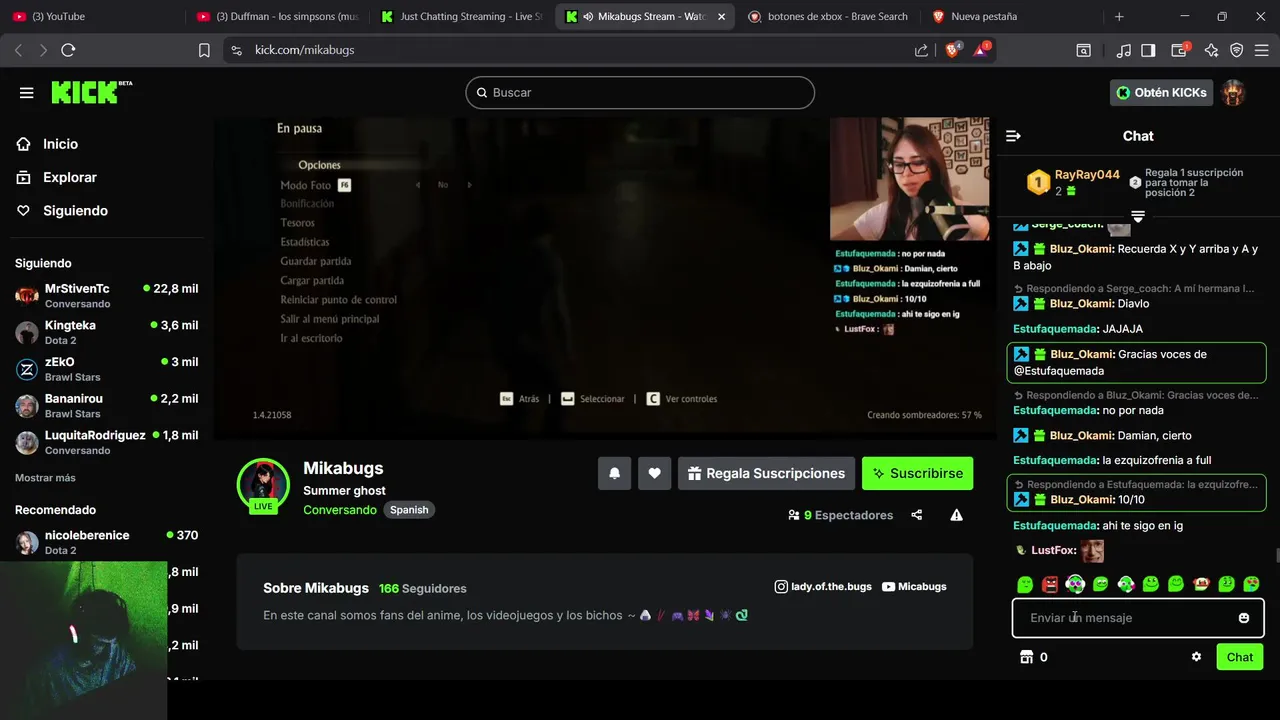
Task: Click the chat panel scrollbar
Action: pyautogui.click(x=1276, y=556)
